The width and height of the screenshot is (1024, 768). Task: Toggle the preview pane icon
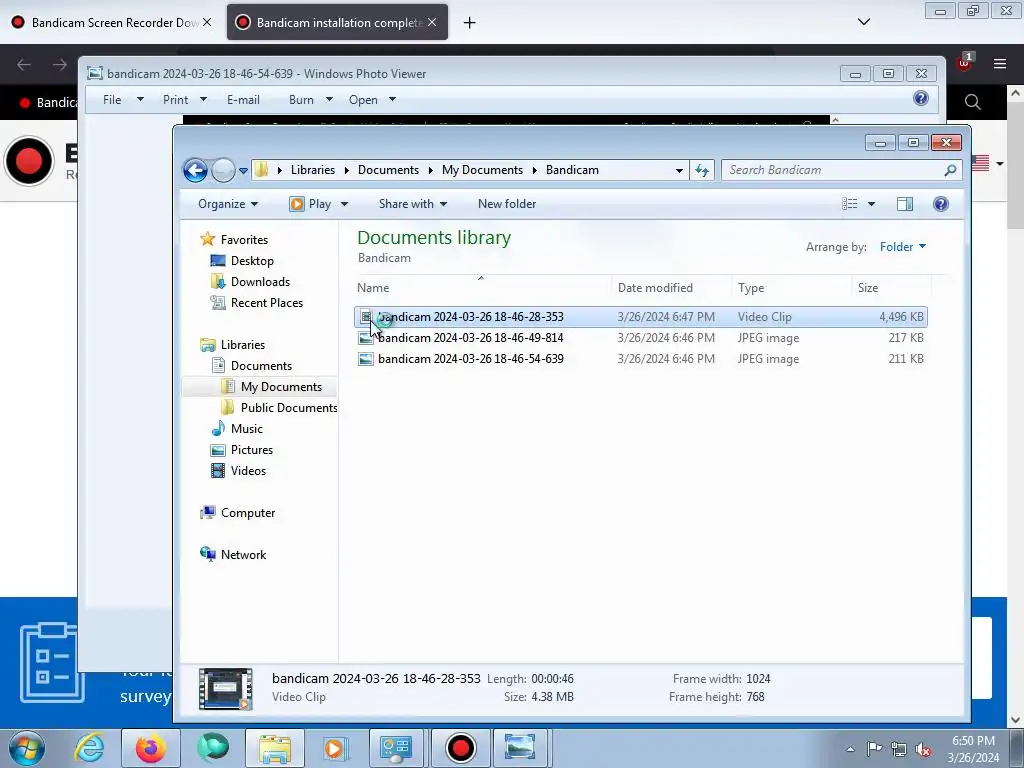click(904, 204)
